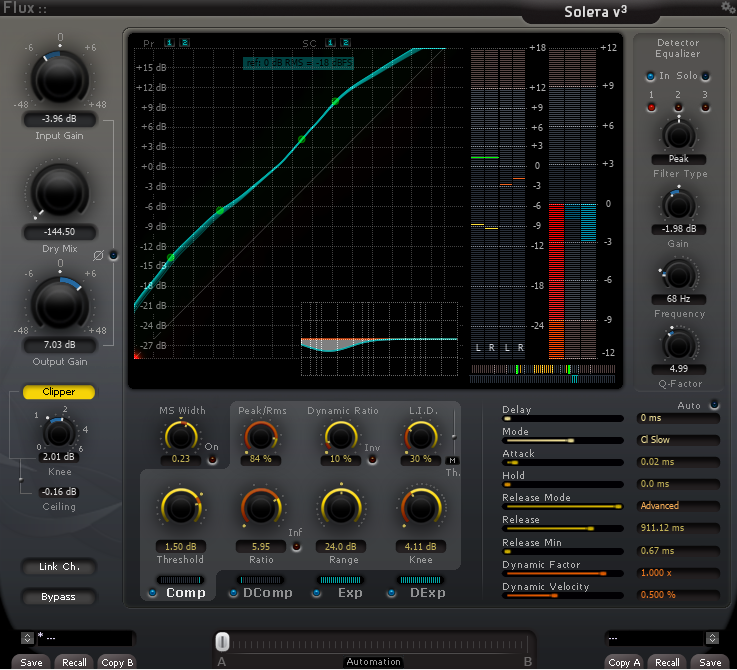737x670 pixels.
Task: Click the L.I.D. threshold vertical slider
Action: [x=454, y=431]
